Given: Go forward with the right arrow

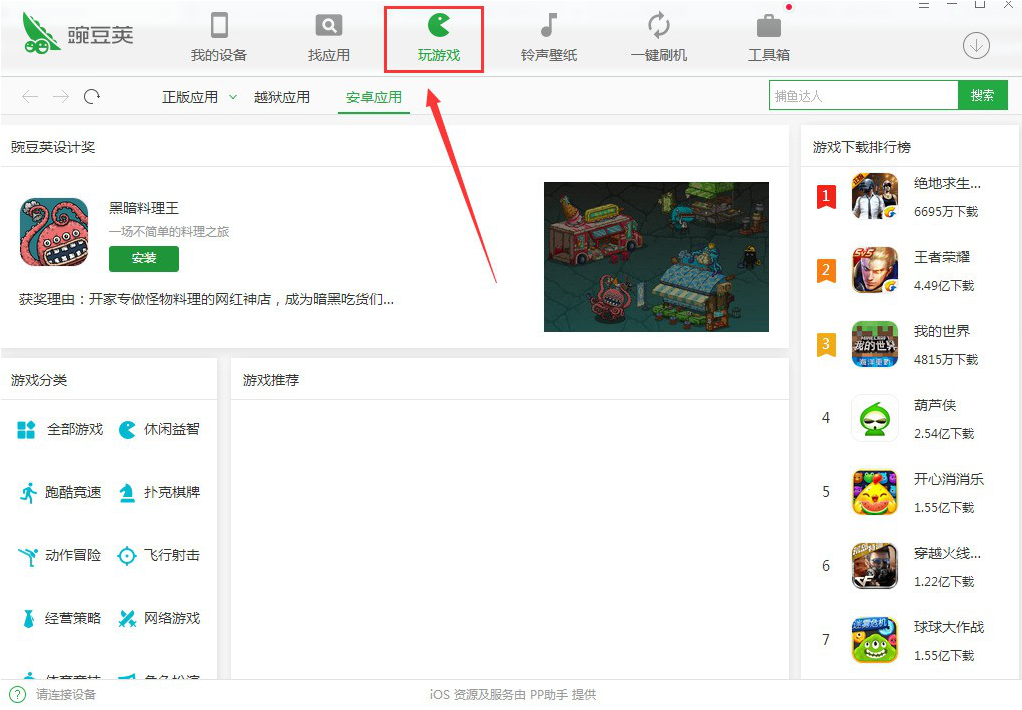Looking at the screenshot, I should (x=61, y=96).
